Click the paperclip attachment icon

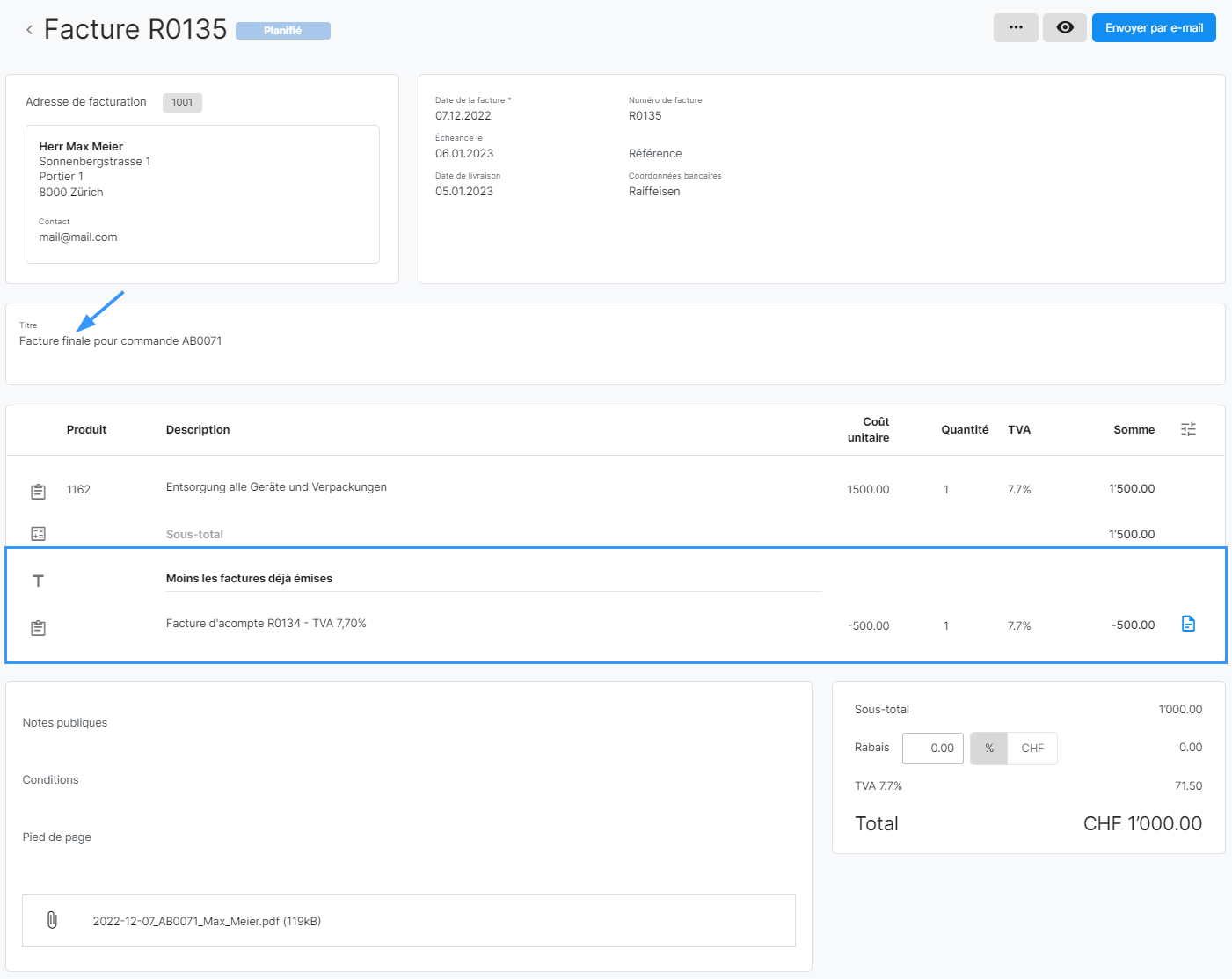click(52, 920)
